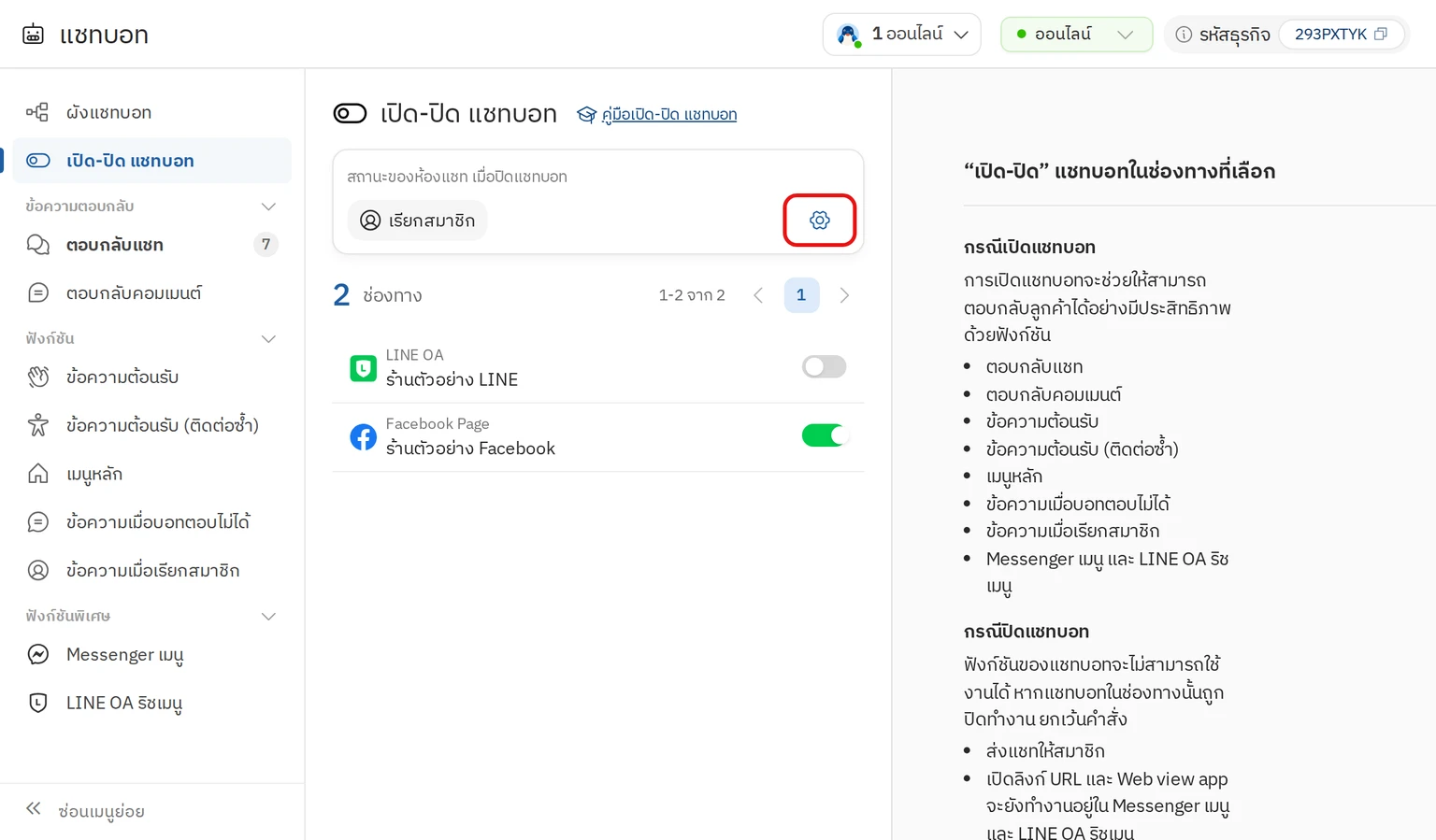Open LINE OA ริชเมนู in sidebar
The image size is (1436, 840).
(x=151, y=704)
